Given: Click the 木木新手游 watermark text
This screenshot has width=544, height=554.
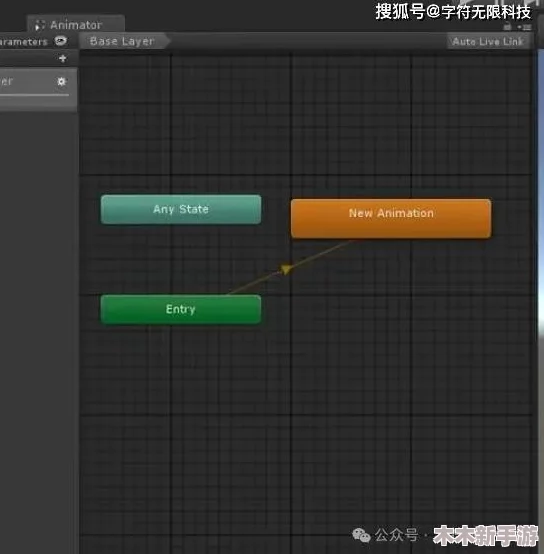Looking at the screenshot, I should [x=486, y=536].
